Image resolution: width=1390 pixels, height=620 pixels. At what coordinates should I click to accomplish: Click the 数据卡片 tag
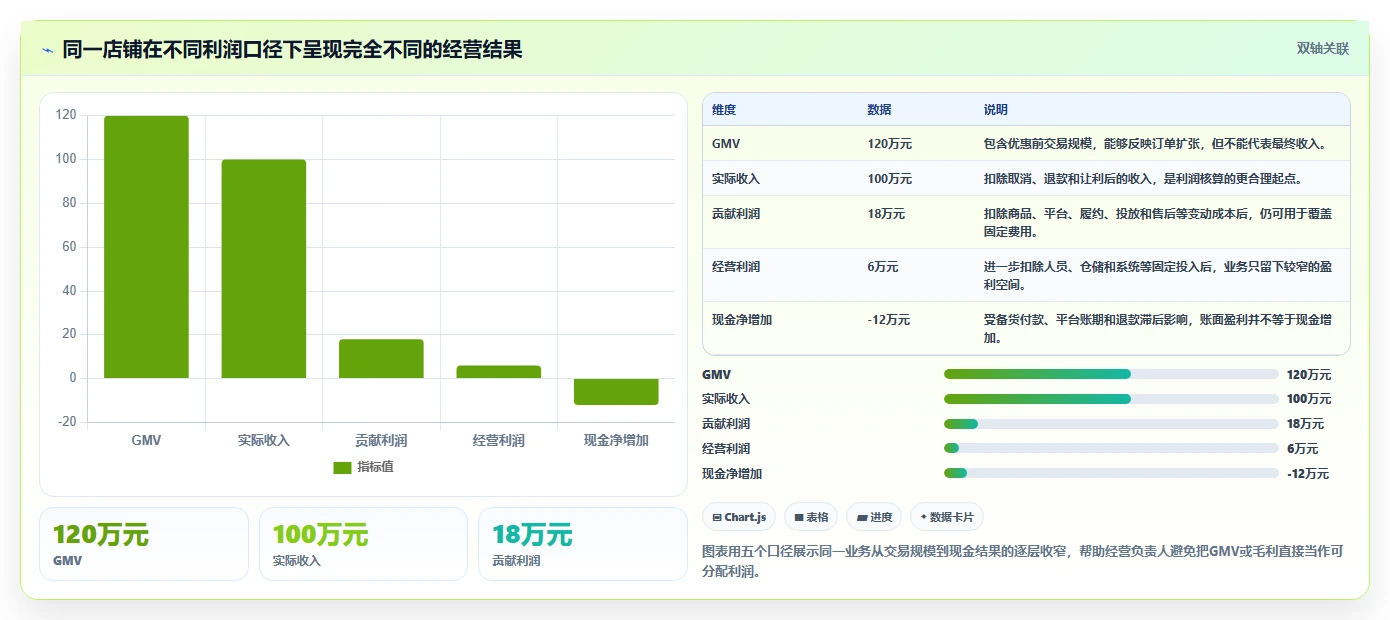947,517
